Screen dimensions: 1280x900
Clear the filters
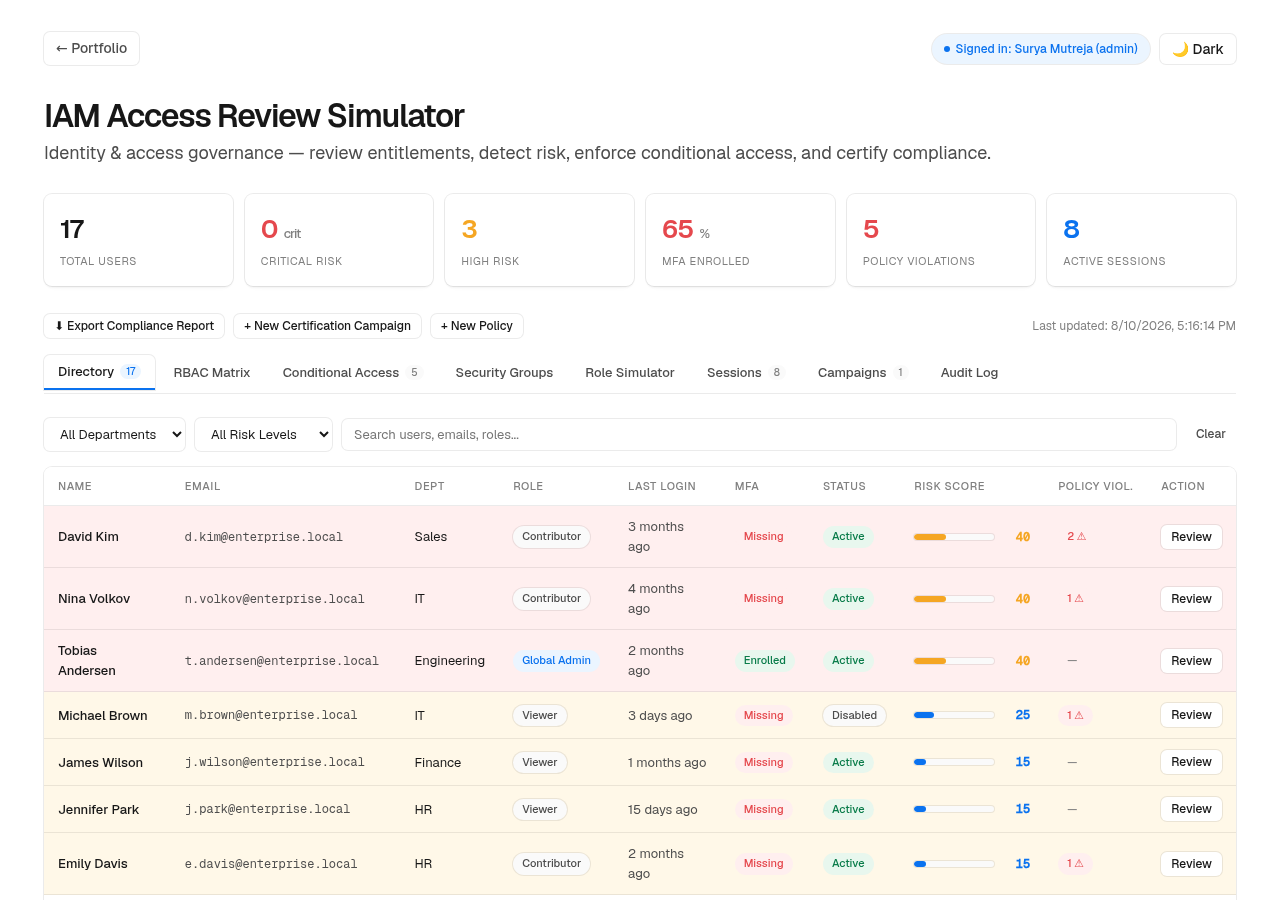click(x=1210, y=434)
